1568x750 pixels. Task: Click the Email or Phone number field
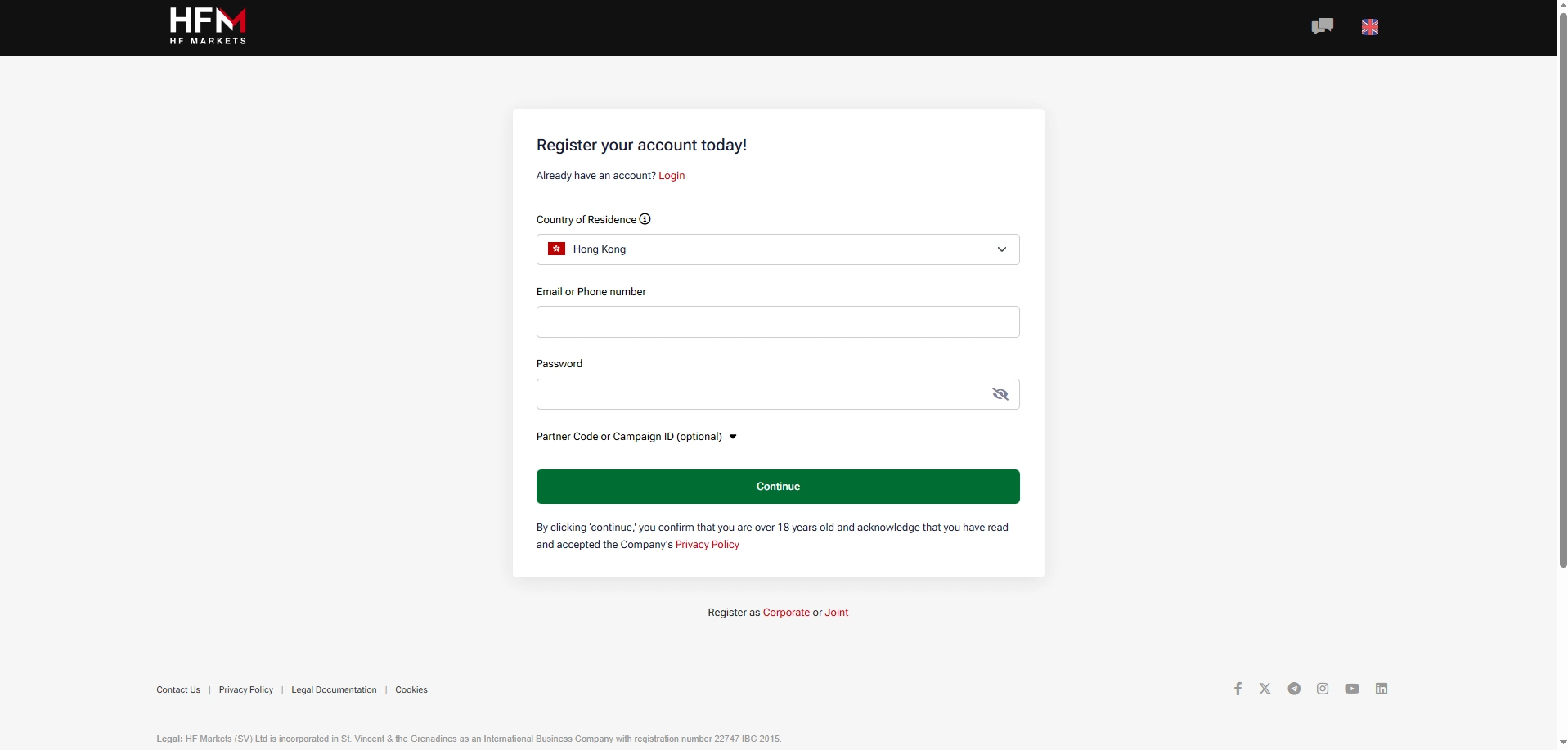pos(777,321)
